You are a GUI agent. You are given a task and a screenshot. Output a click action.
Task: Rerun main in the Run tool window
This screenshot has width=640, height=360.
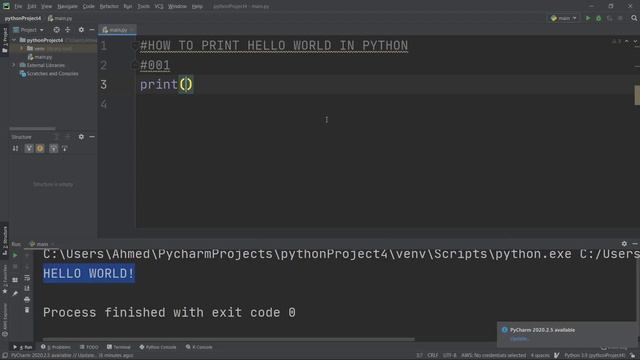15,256
